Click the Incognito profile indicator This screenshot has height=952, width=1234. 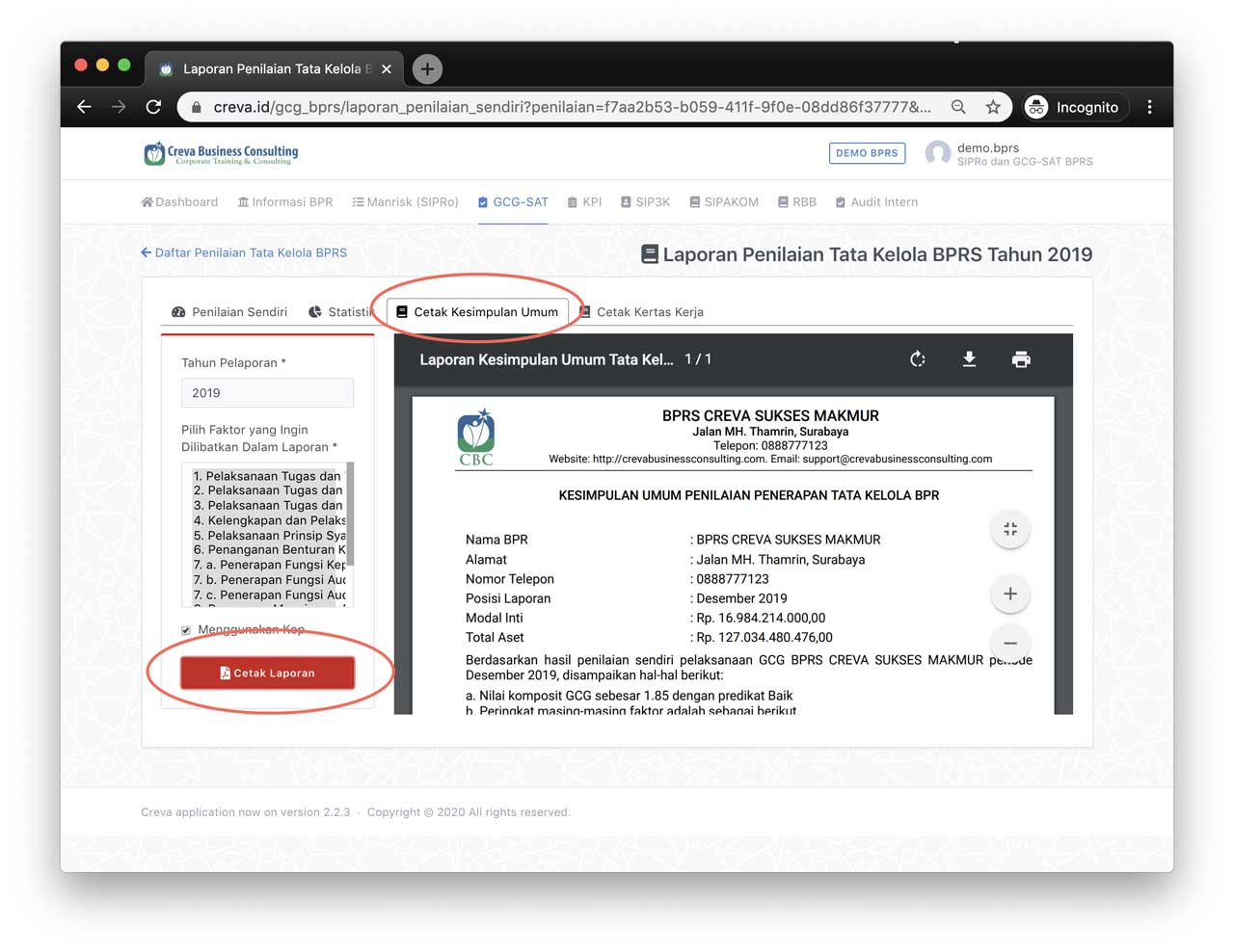[x=1073, y=107]
